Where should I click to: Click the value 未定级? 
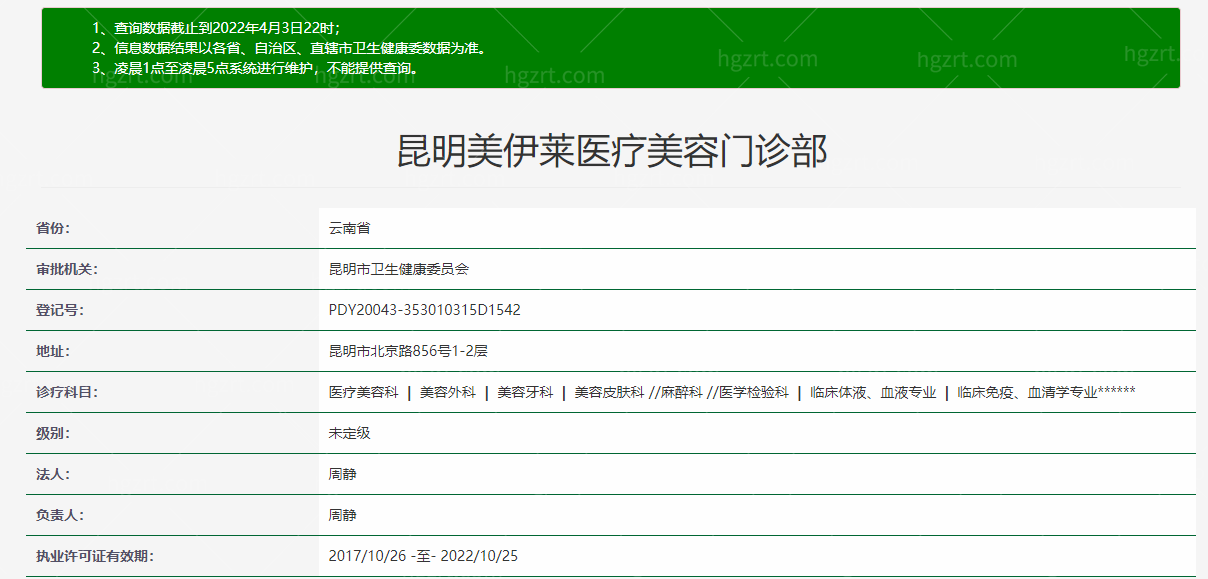click(350, 433)
